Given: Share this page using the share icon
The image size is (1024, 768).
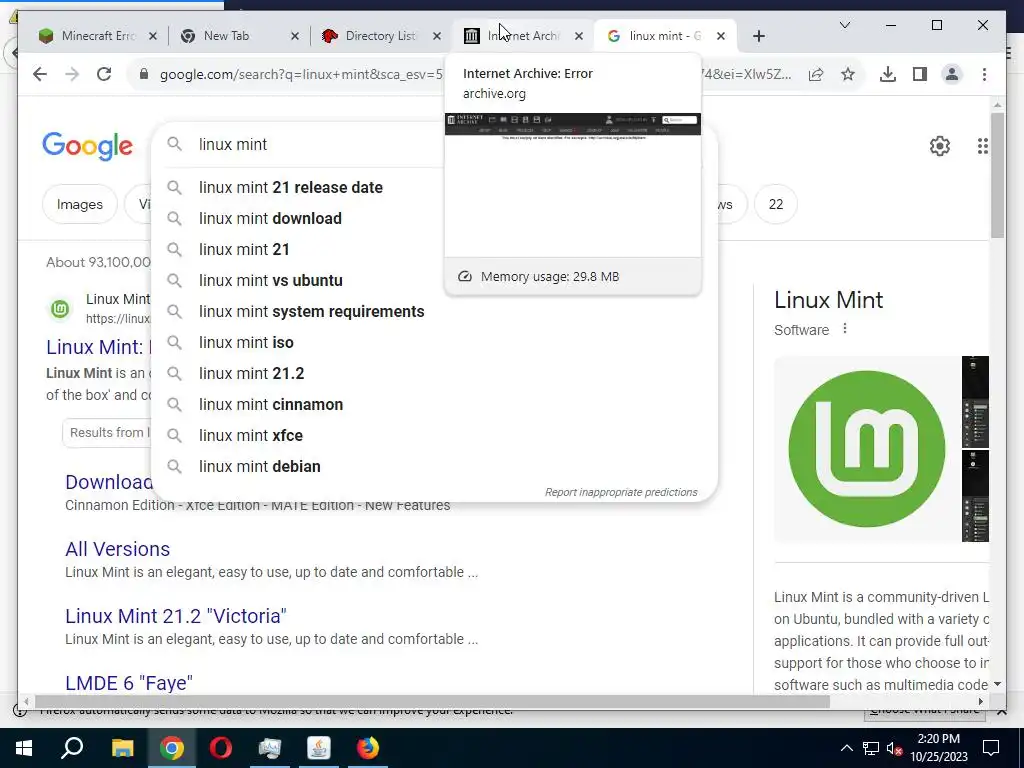Looking at the screenshot, I should [816, 74].
